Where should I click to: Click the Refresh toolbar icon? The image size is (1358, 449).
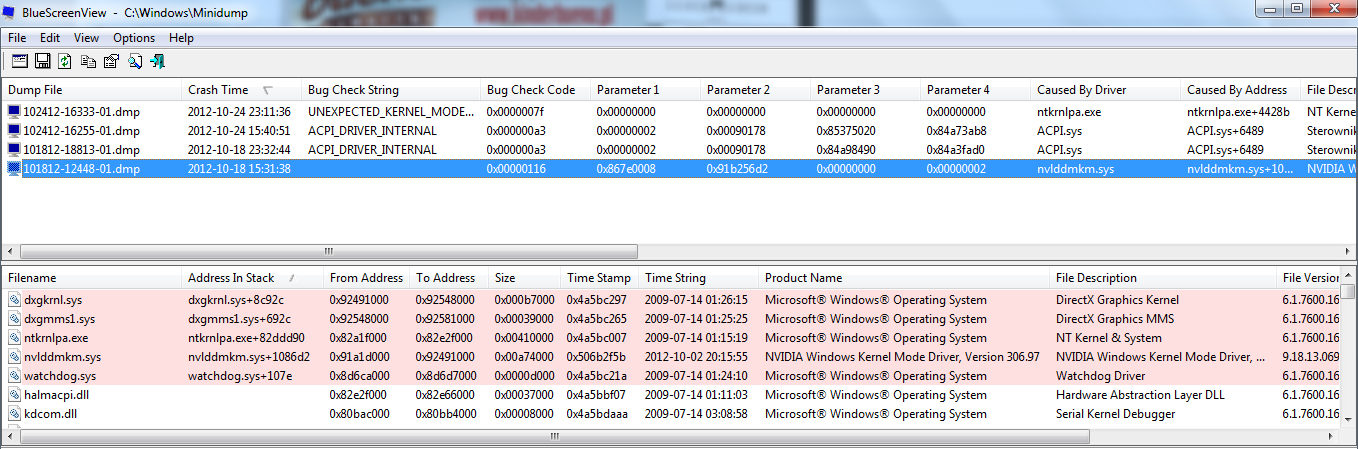click(65, 62)
